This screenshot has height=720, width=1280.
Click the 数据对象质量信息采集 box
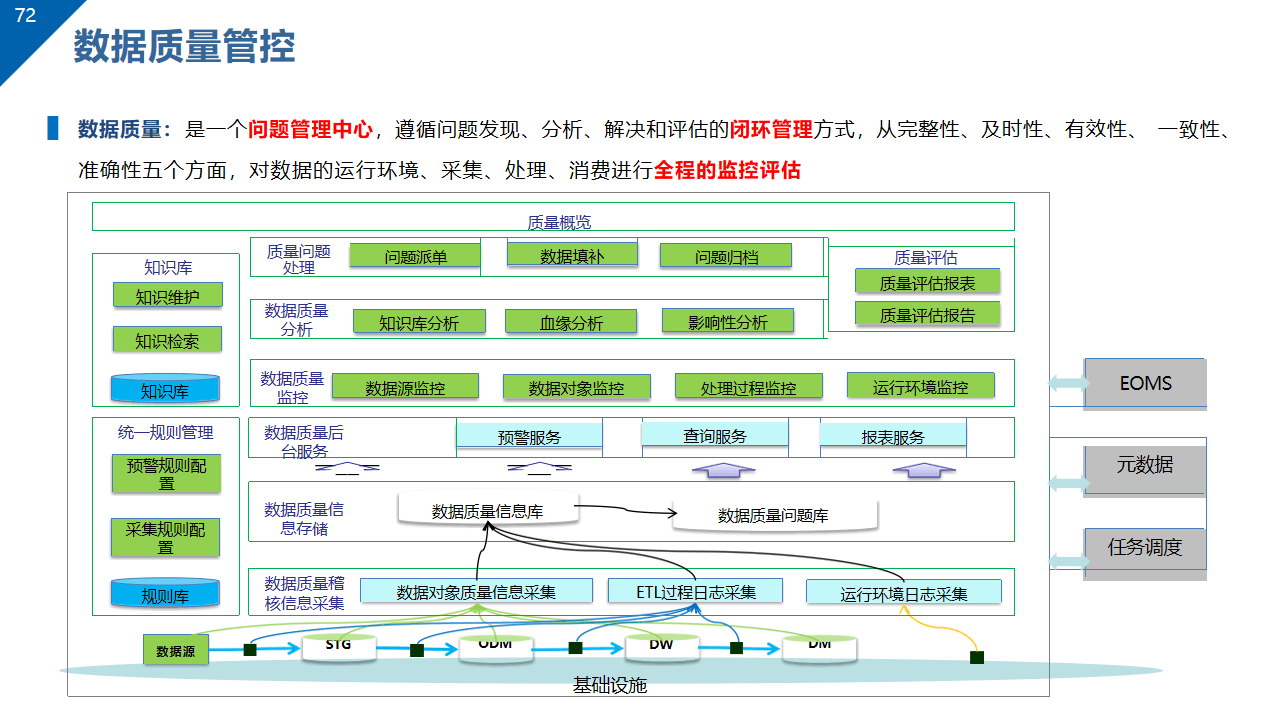[x=476, y=591]
